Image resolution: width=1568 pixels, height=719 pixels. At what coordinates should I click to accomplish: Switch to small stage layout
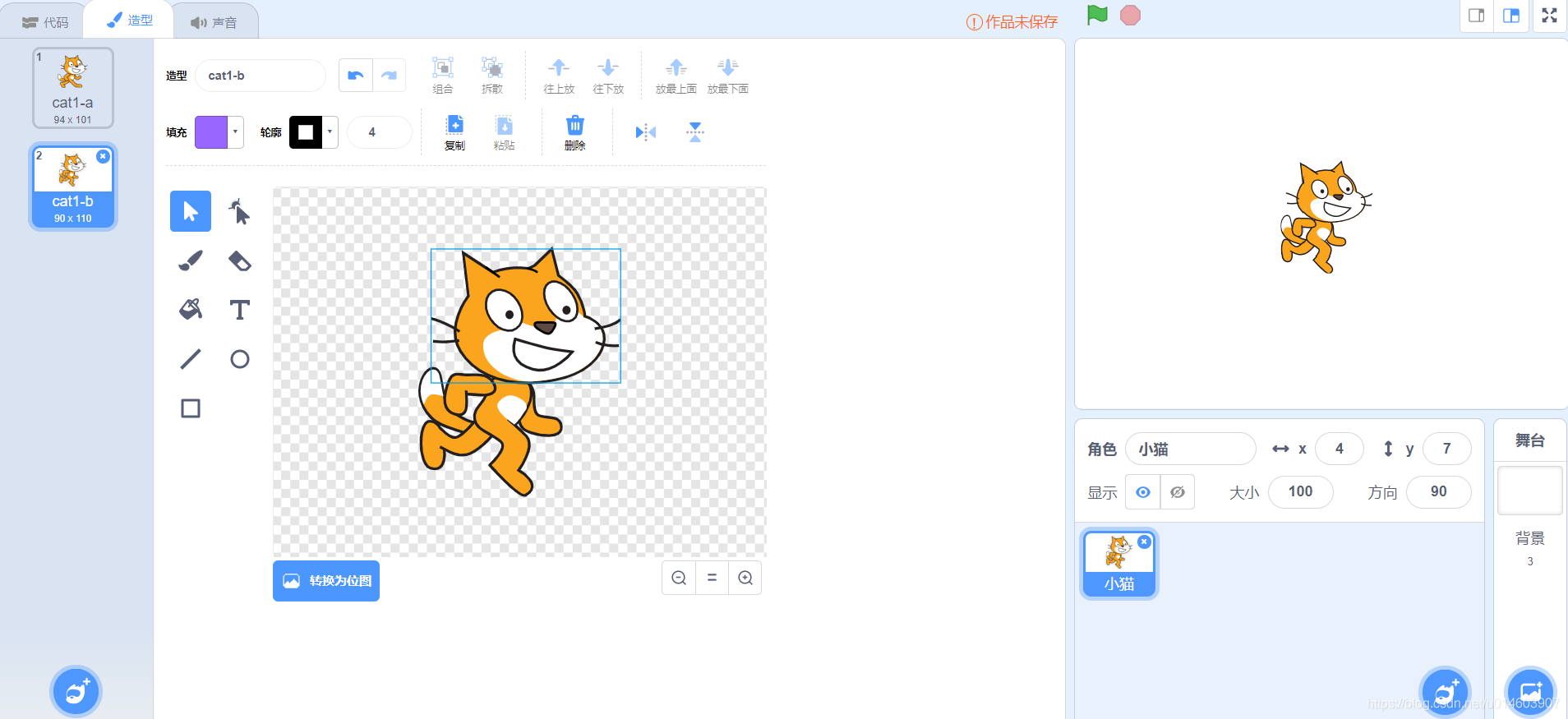pos(1477,16)
